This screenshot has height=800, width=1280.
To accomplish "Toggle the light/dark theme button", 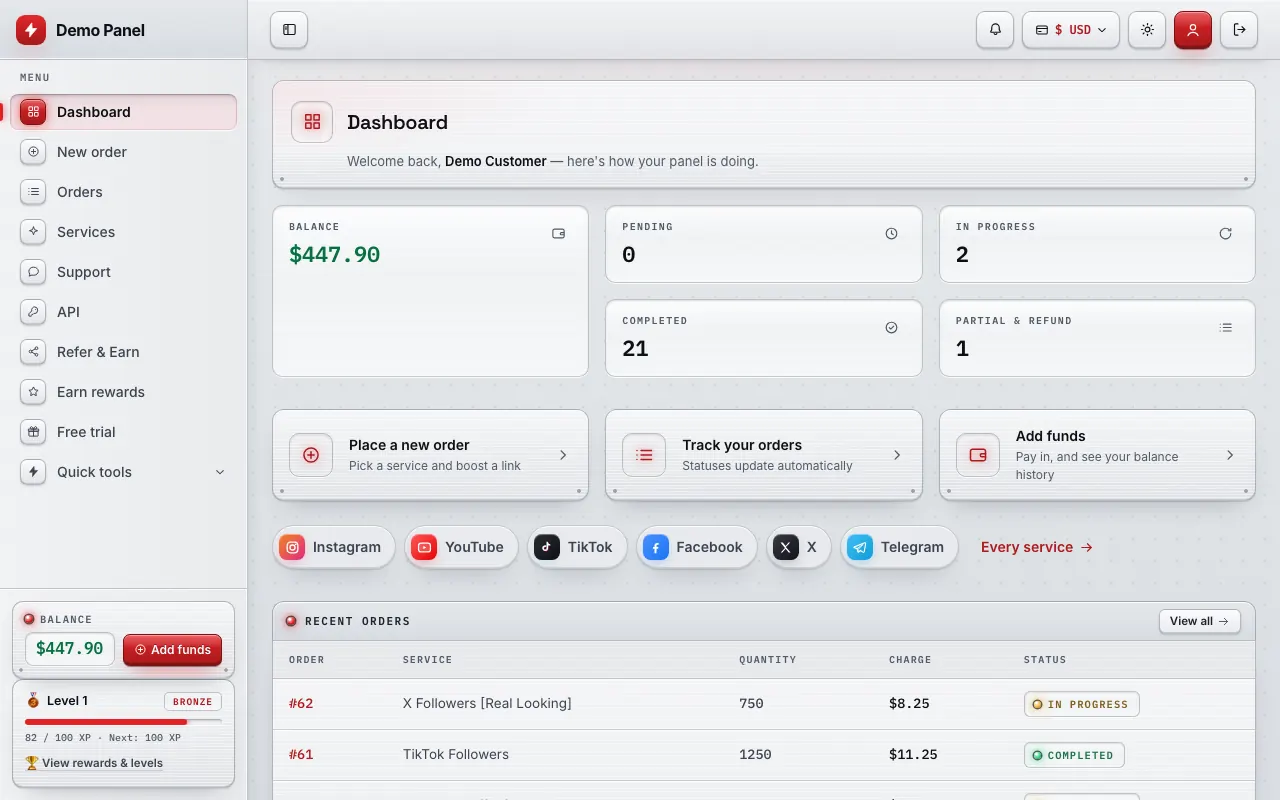I will tap(1147, 30).
